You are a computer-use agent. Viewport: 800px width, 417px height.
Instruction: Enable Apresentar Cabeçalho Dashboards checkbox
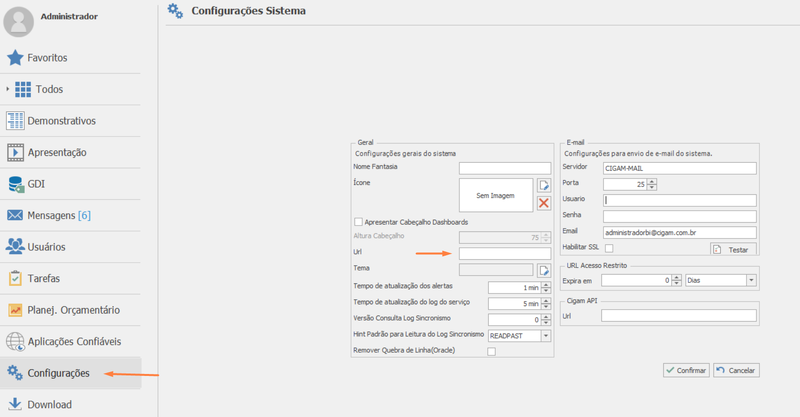point(359,222)
